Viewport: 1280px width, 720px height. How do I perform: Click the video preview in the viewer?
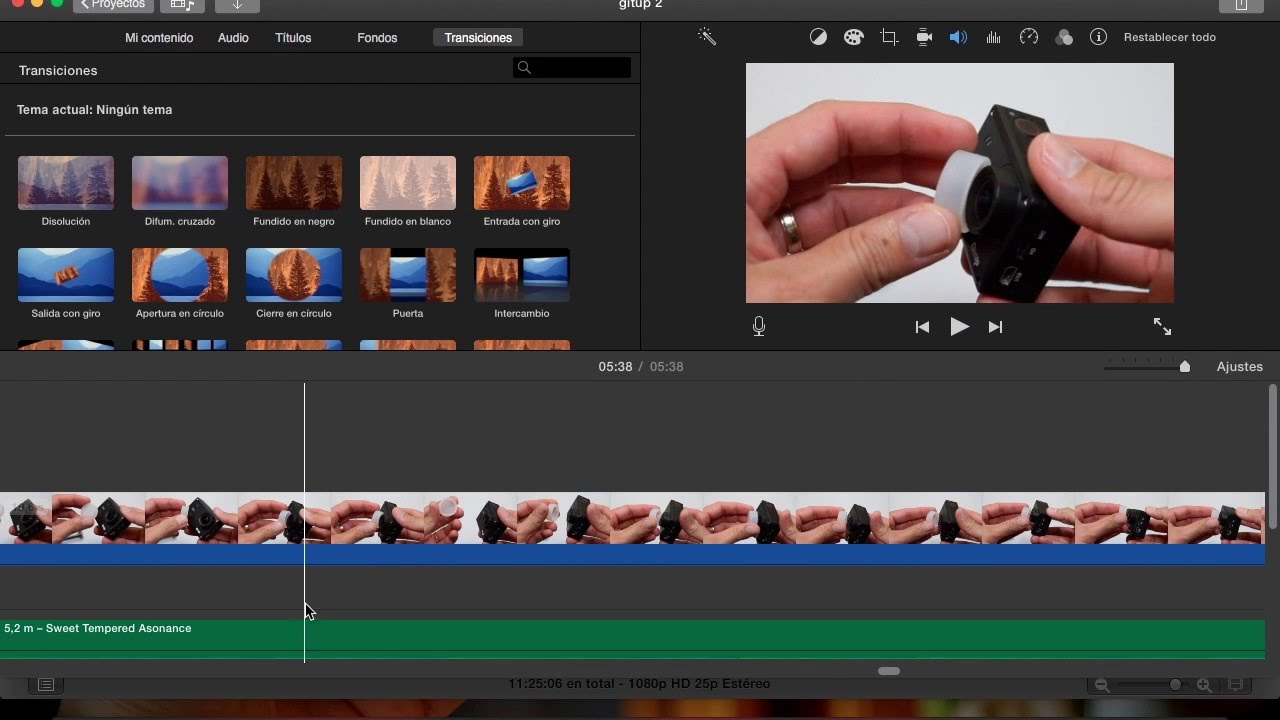960,183
